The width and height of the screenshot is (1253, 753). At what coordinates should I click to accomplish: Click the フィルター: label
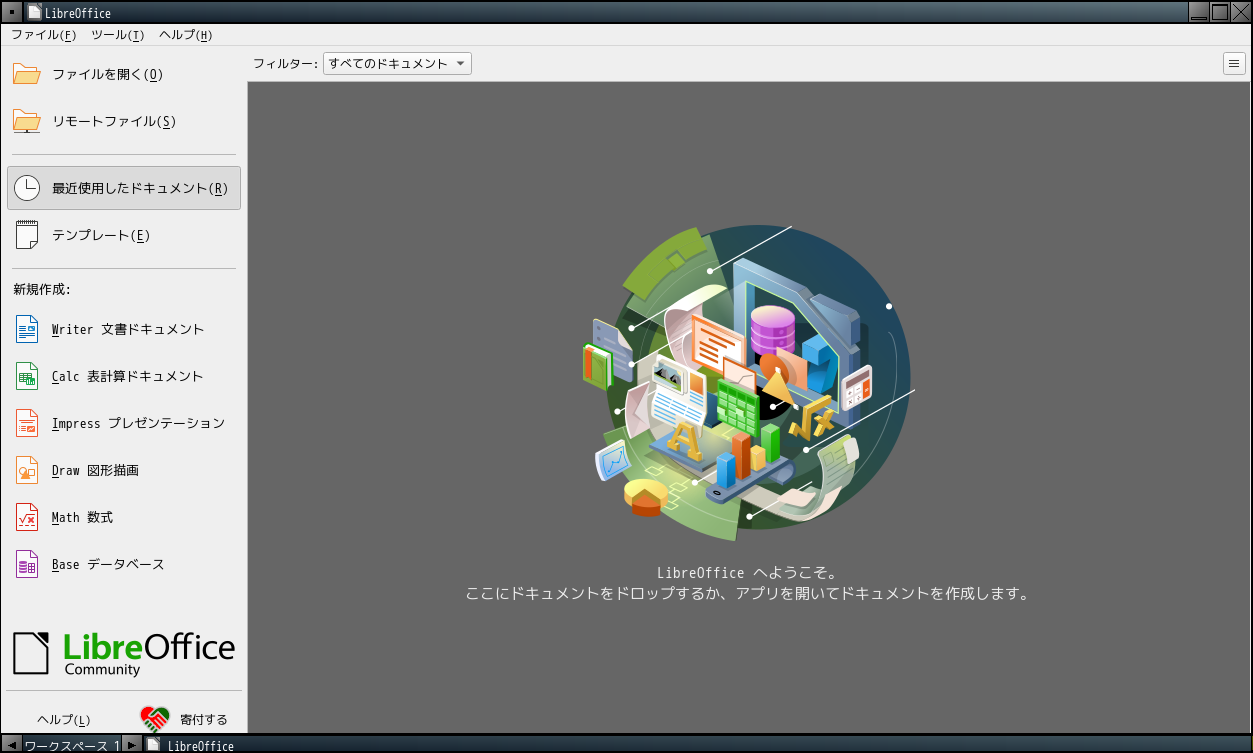(x=285, y=64)
